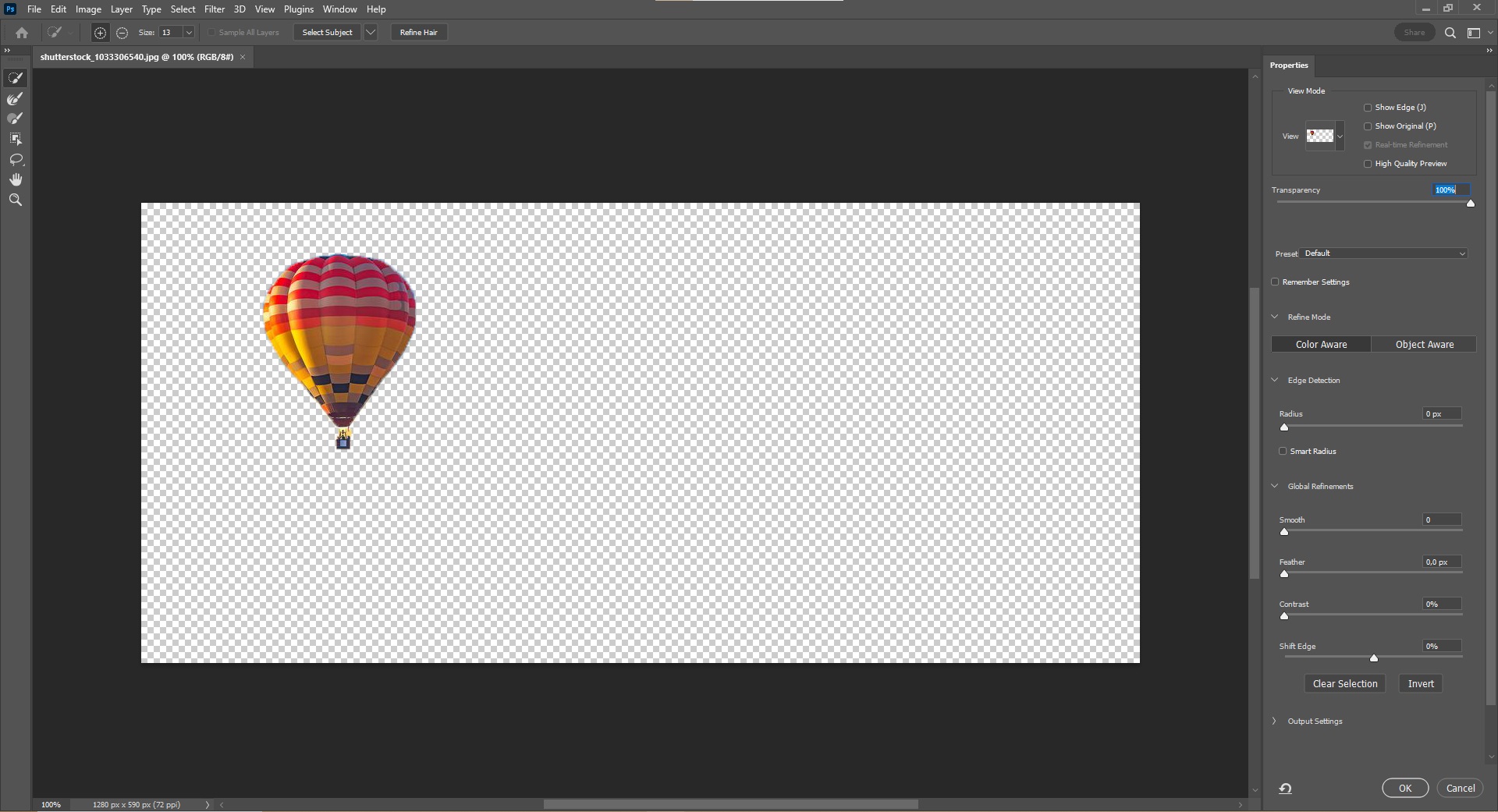Click the Home icon in options bar
Viewport: 1498px width, 812px height.
[22, 33]
